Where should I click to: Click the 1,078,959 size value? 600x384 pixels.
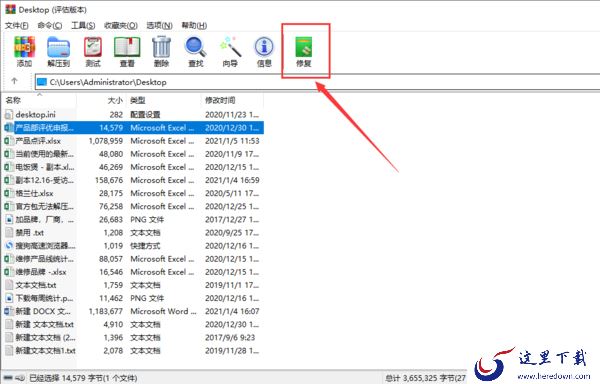coord(106,141)
